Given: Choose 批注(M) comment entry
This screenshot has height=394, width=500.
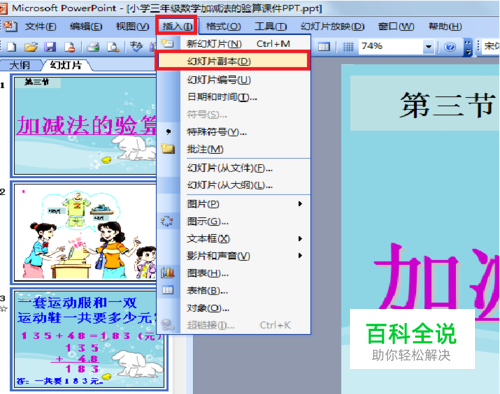Looking at the screenshot, I should pos(234,149).
